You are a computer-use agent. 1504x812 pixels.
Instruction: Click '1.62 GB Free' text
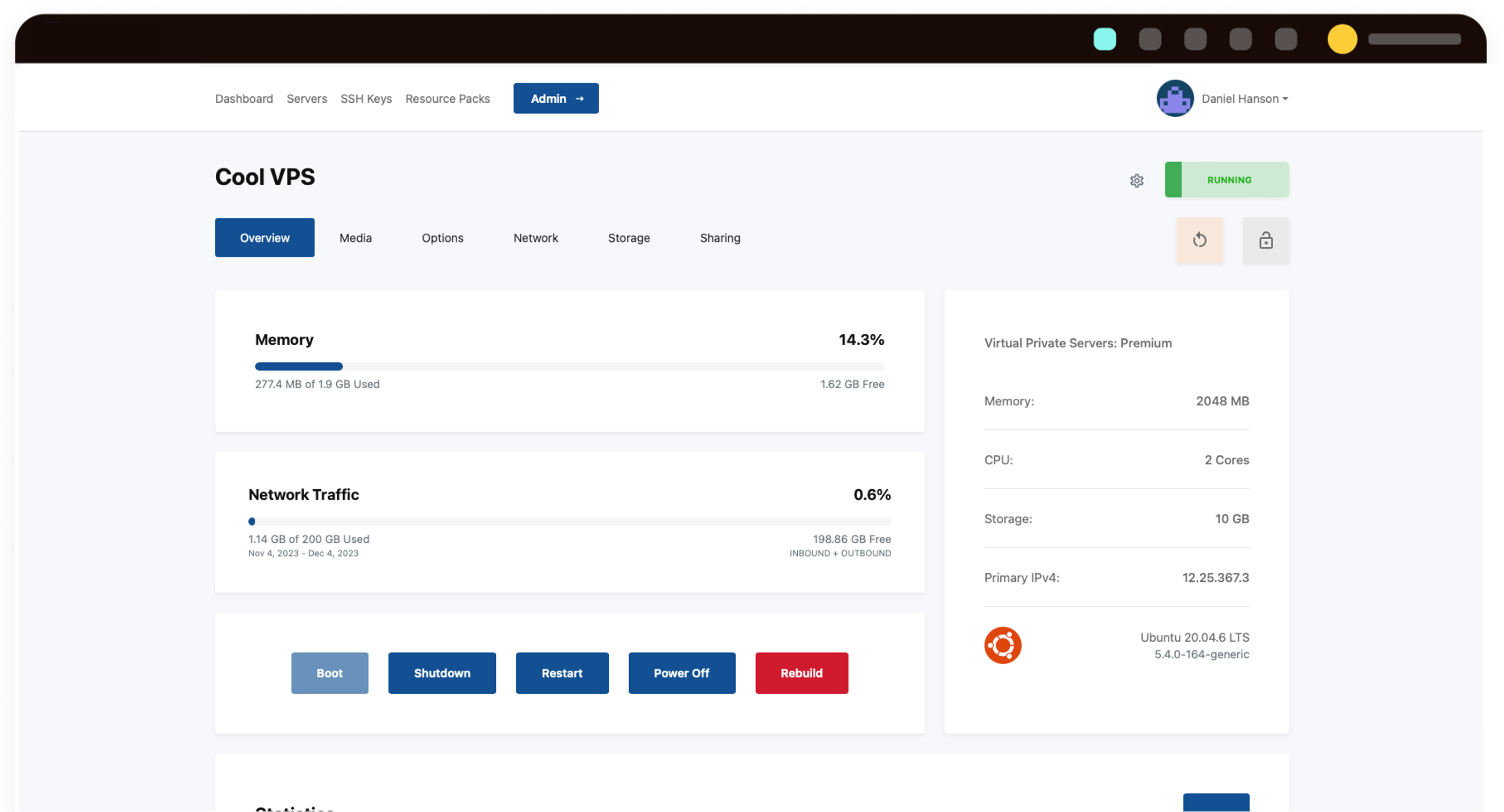pyautogui.click(x=852, y=384)
